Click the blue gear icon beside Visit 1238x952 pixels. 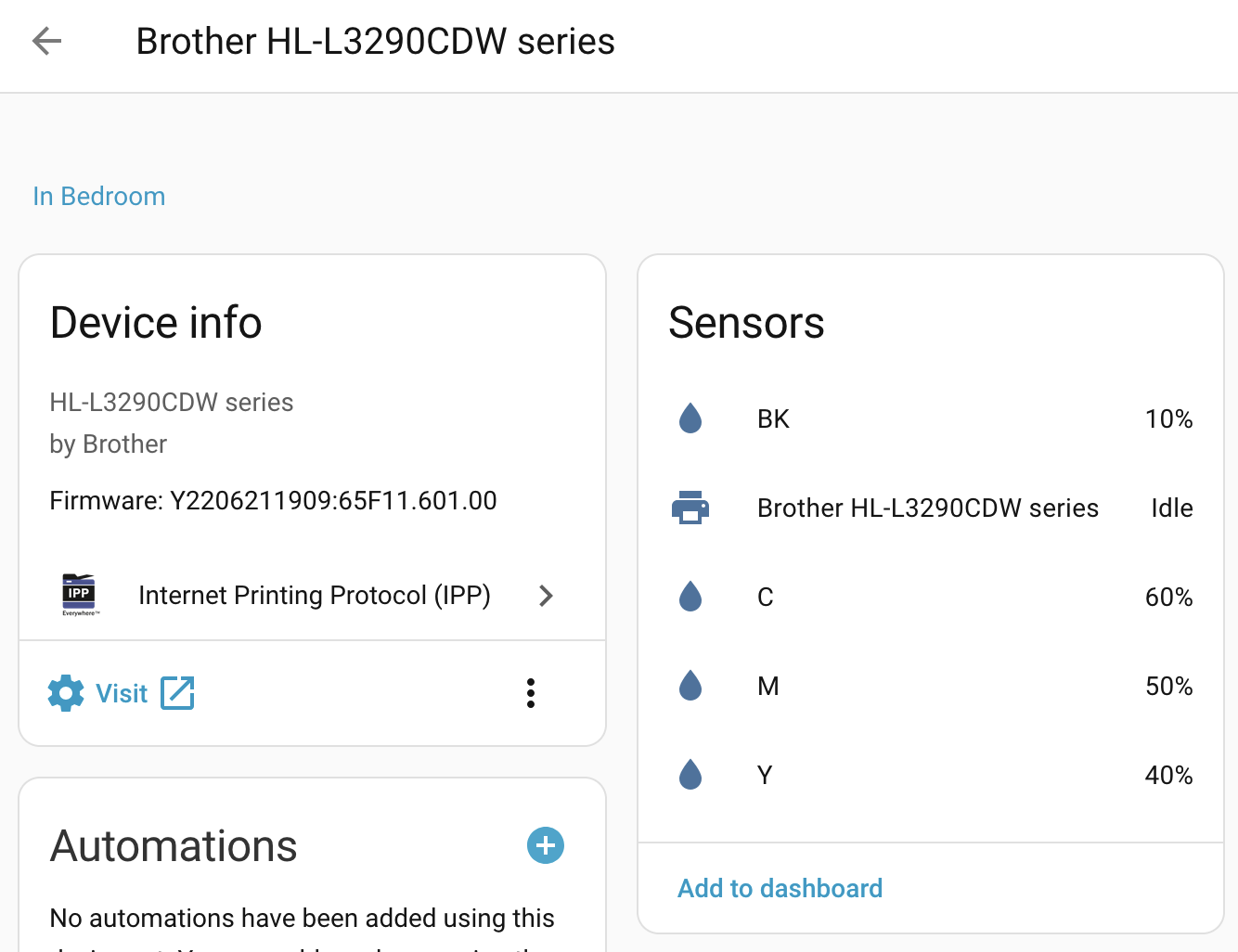pos(66,693)
